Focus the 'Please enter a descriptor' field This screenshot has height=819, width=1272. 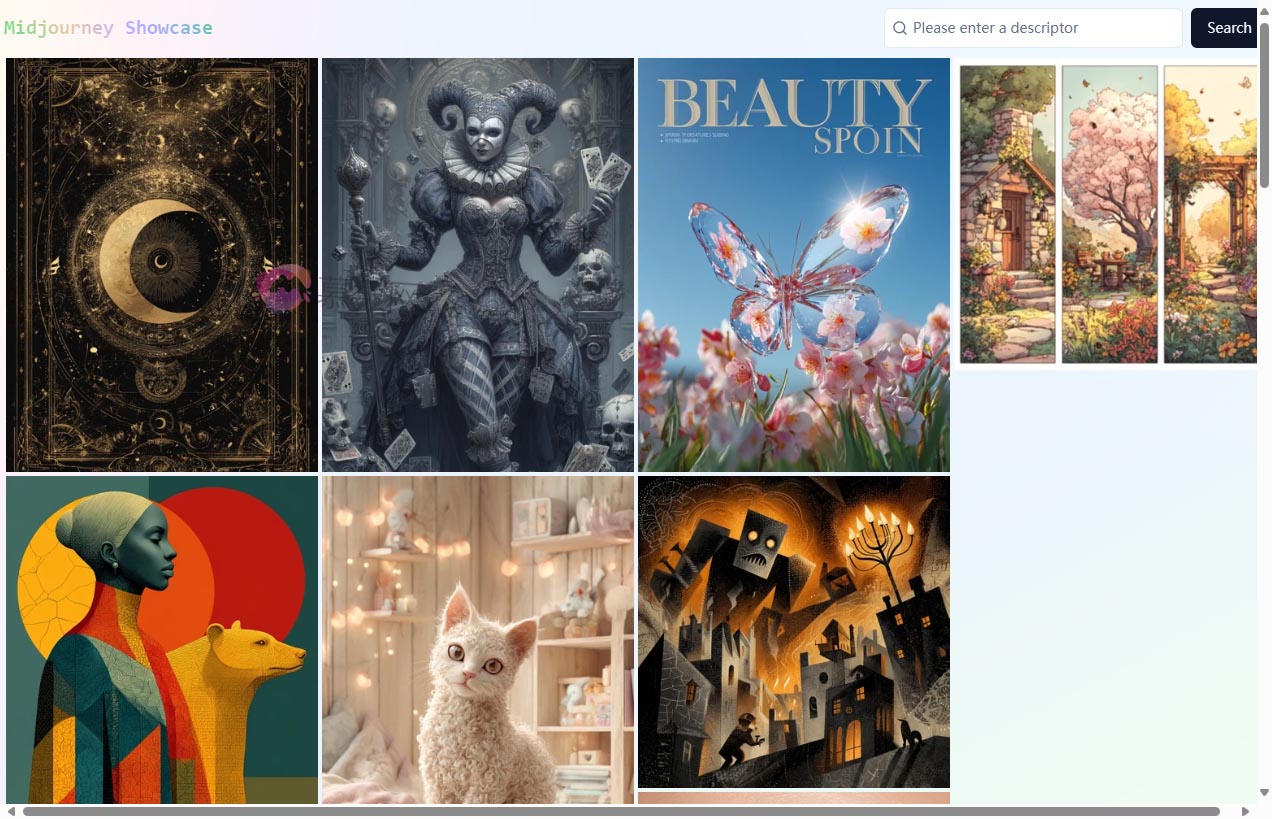click(1033, 28)
